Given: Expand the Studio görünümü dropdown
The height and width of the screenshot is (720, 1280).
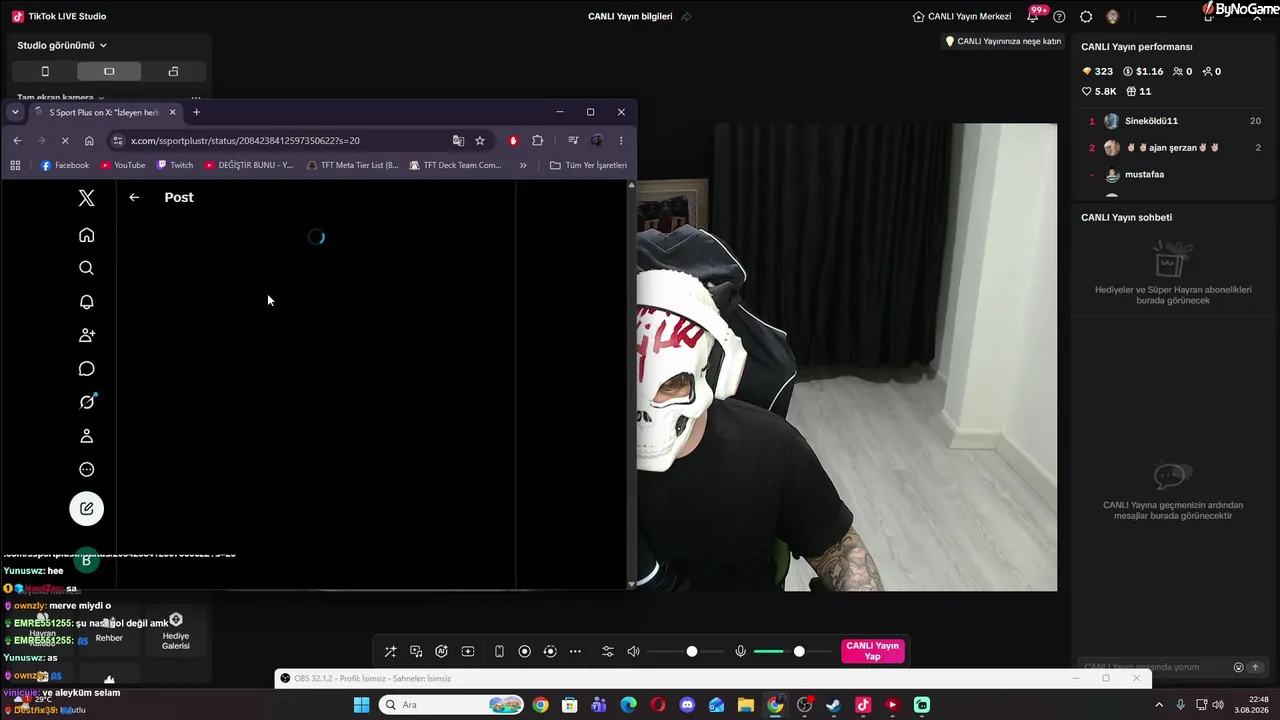Looking at the screenshot, I should (62, 45).
